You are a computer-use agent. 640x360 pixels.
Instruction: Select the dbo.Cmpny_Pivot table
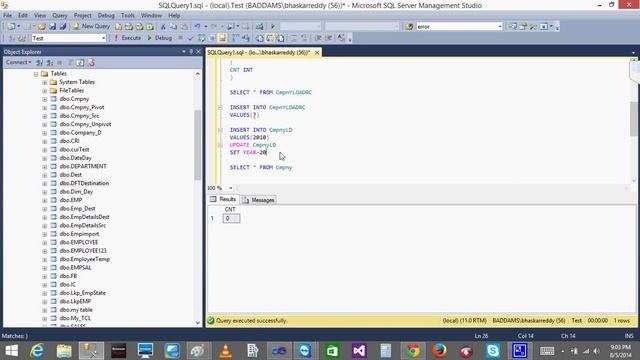[x=82, y=107]
